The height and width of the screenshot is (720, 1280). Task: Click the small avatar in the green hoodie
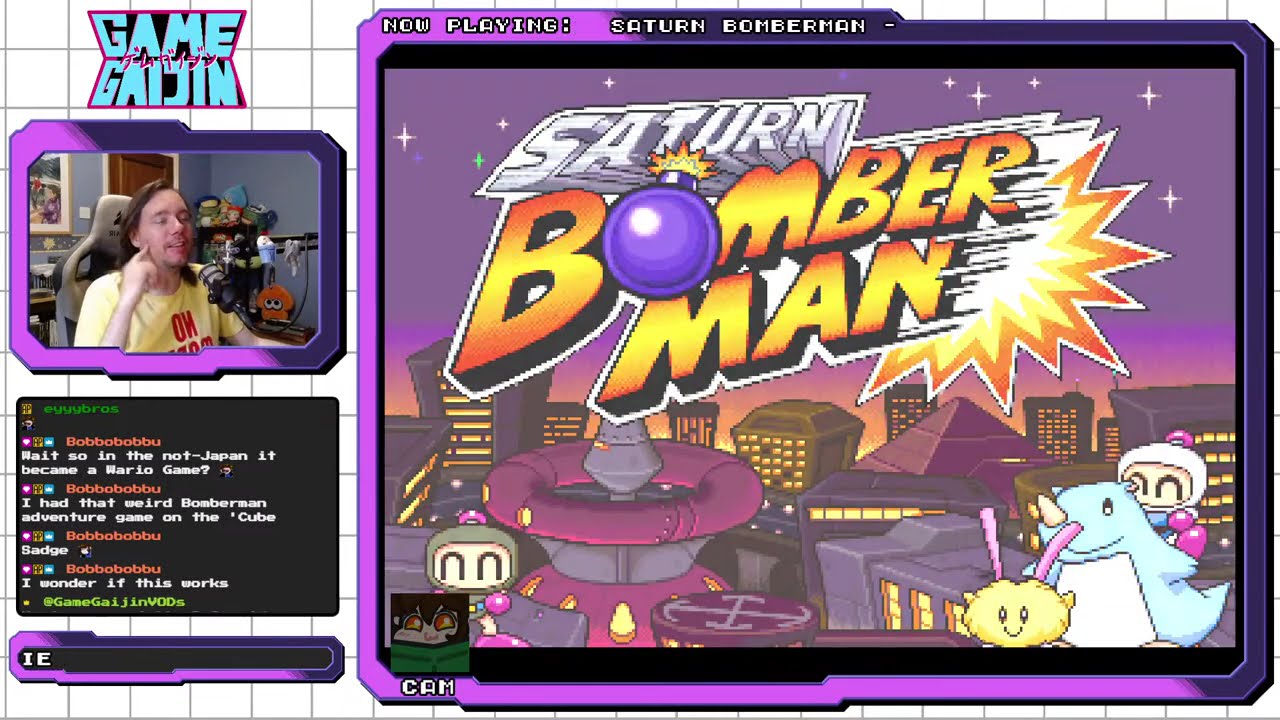coord(429,633)
